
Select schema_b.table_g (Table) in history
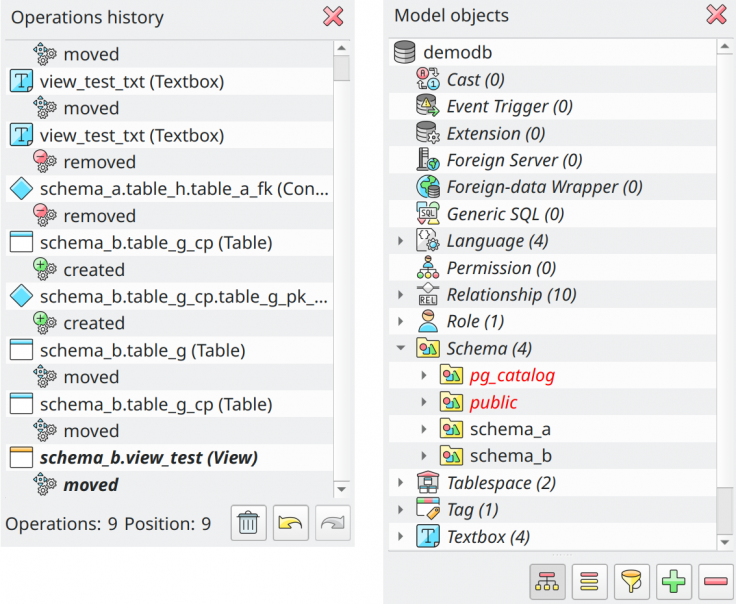[x=142, y=351]
